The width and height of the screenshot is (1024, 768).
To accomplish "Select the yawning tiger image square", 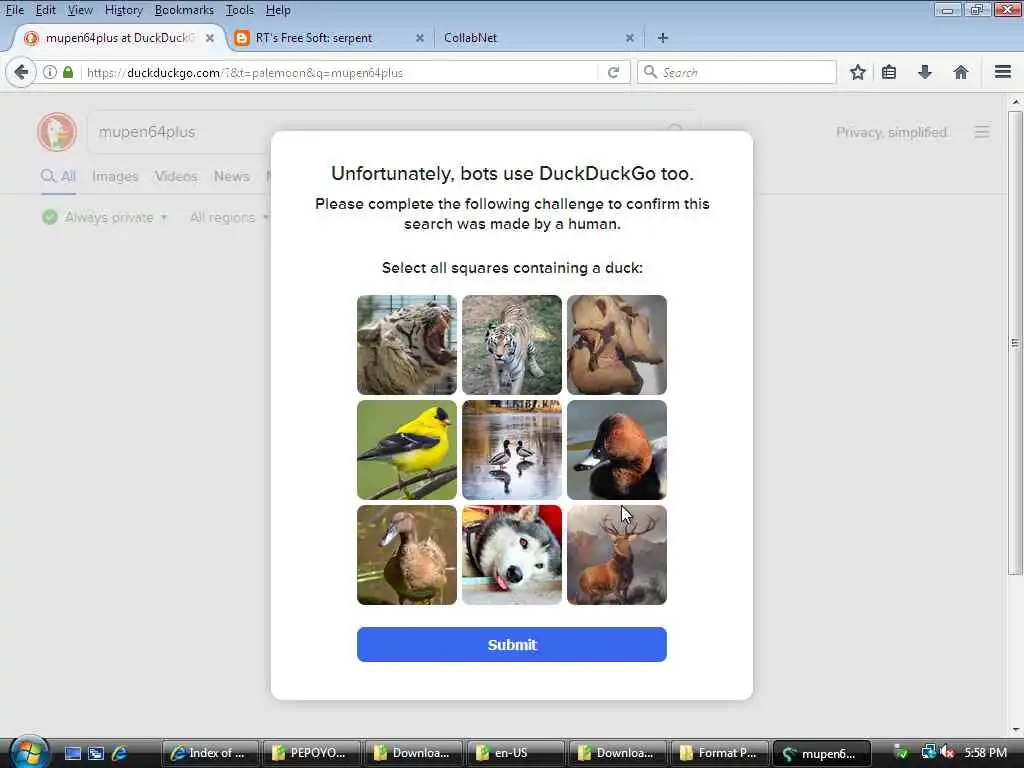I will pos(407,345).
